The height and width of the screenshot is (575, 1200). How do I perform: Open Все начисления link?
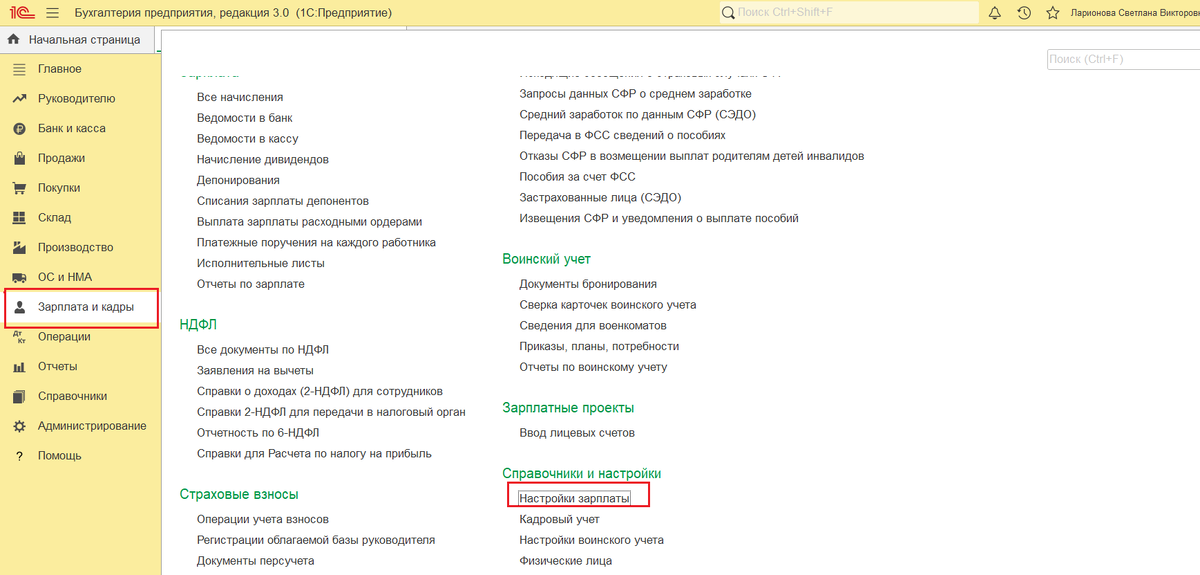pyautogui.click(x=240, y=97)
